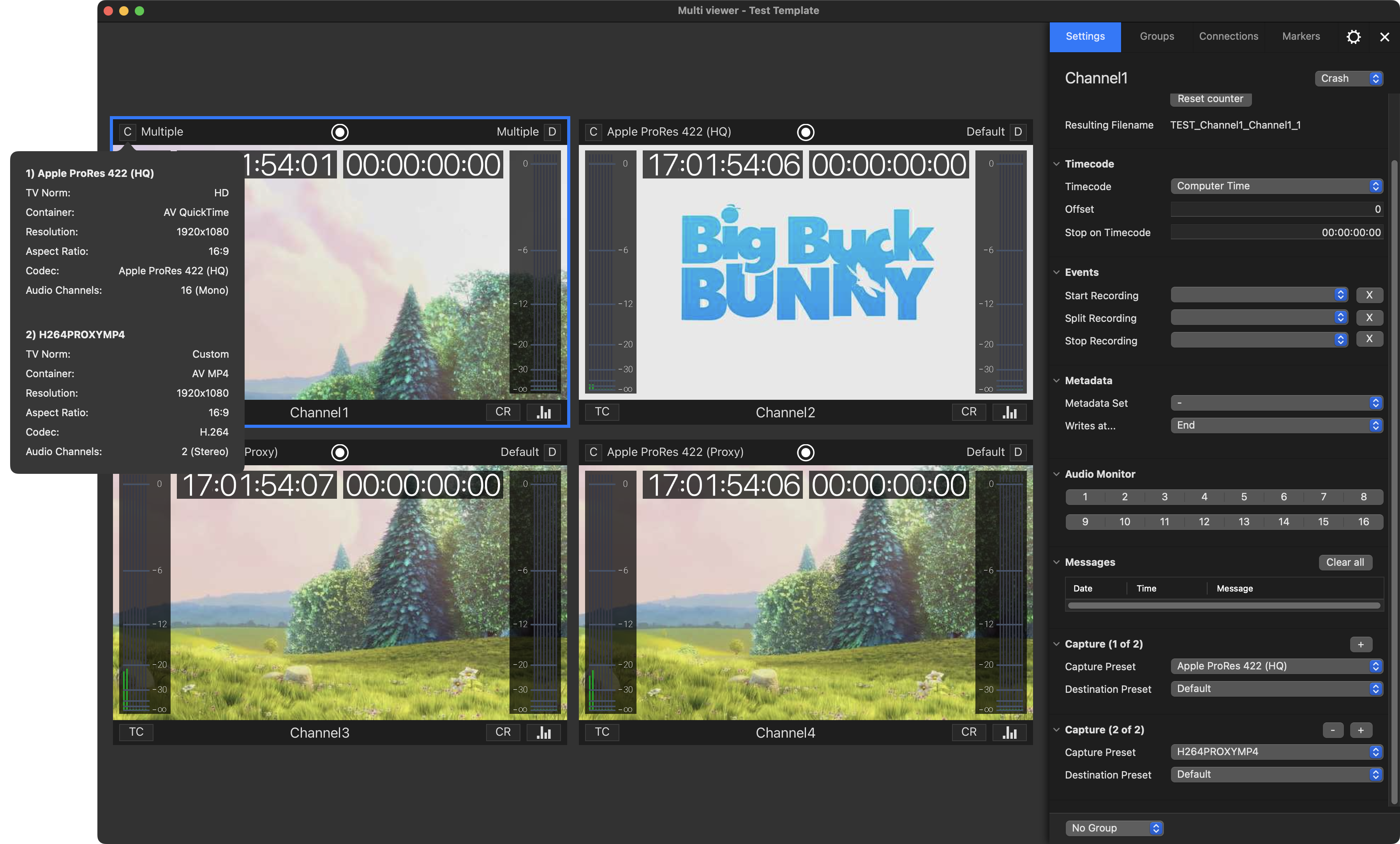The height and width of the screenshot is (844, 1400).
Task: Open the Timecode source dropdown
Action: click(x=1277, y=186)
